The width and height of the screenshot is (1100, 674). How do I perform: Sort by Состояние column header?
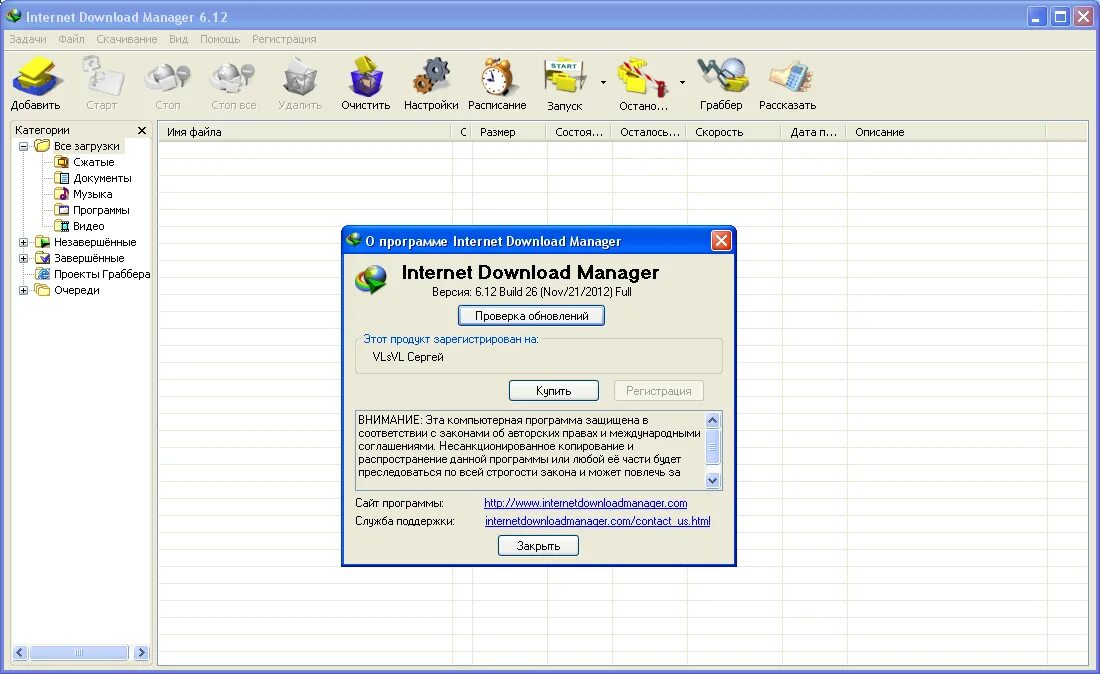pyautogui.click(x=578, y=132)
